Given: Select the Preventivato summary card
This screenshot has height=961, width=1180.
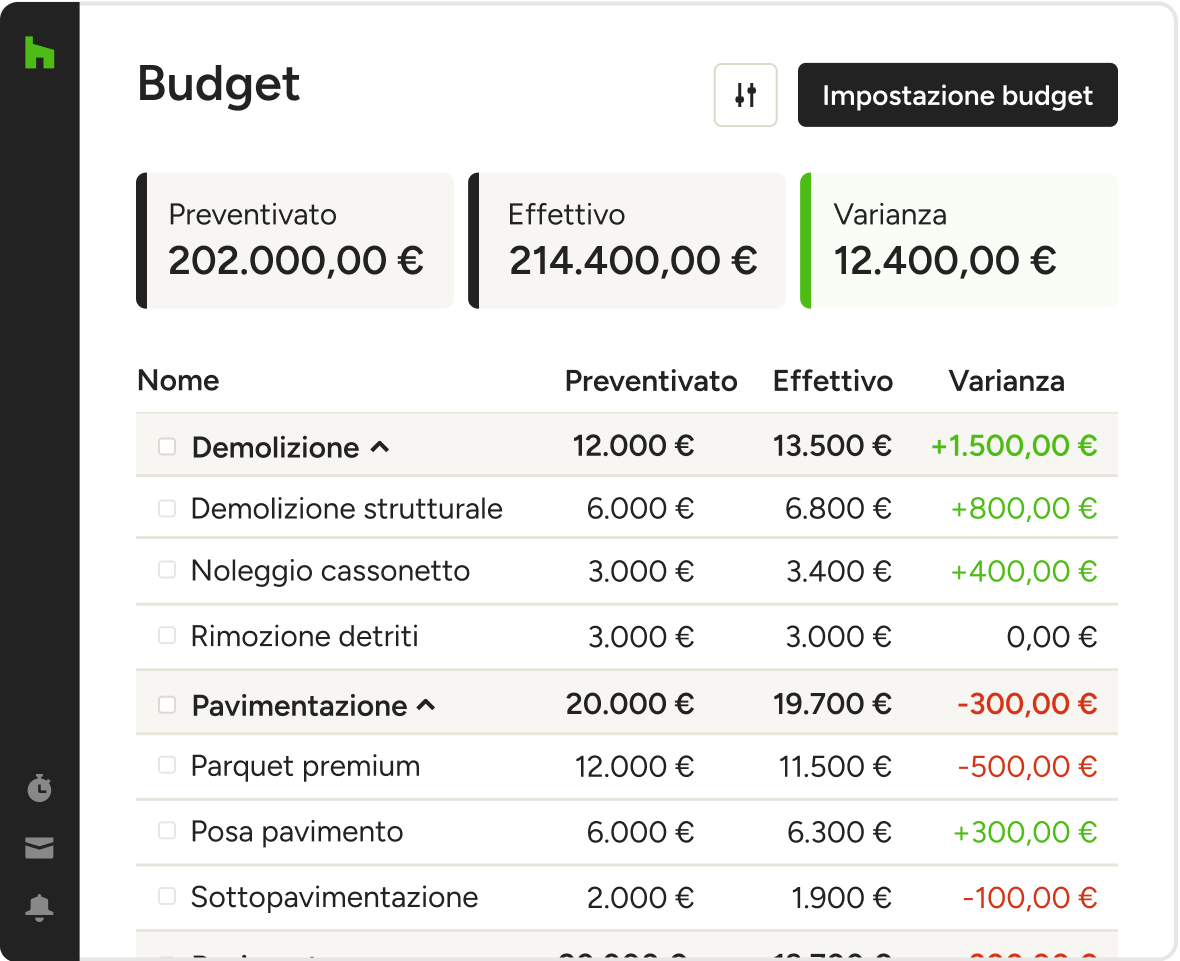Looking at the screenshot, I should pos(295,241).
